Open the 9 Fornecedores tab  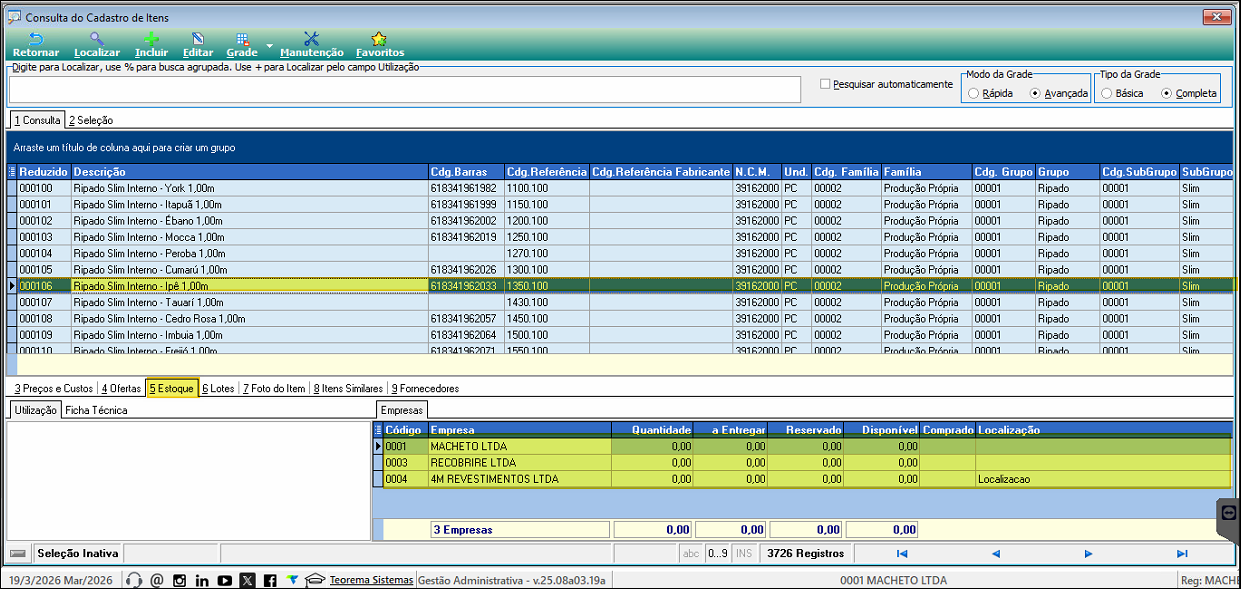(x=425, y=388)
